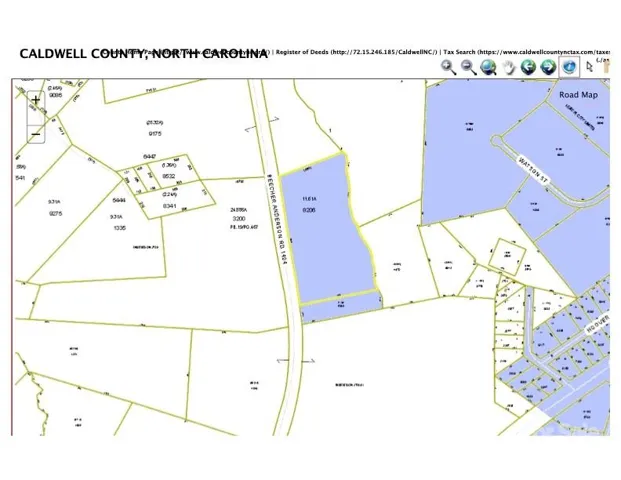Click the map minus zoom button

(36, 134)
